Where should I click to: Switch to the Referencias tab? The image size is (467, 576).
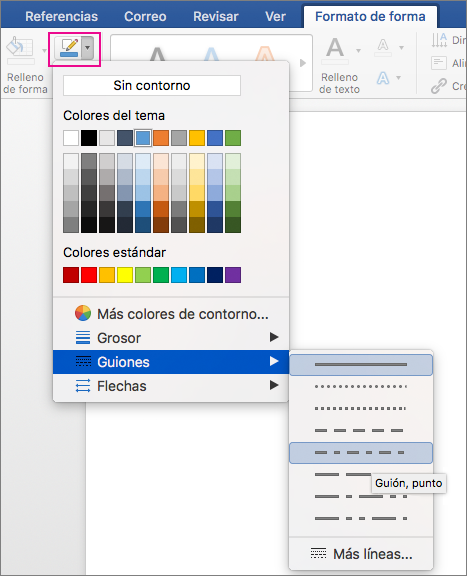click(x=62, y=17)
